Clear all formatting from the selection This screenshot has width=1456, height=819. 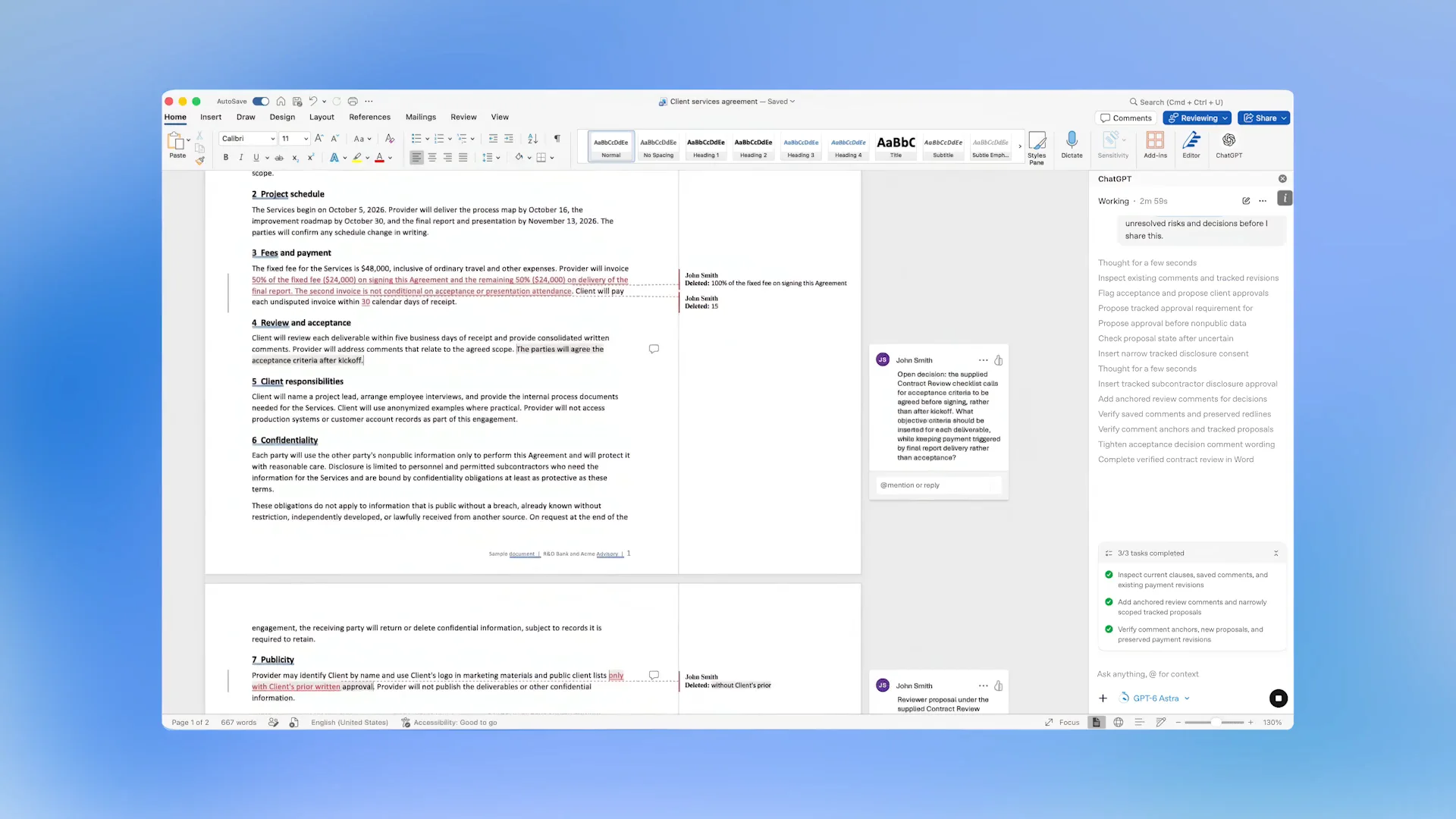(x=390, y=139)
